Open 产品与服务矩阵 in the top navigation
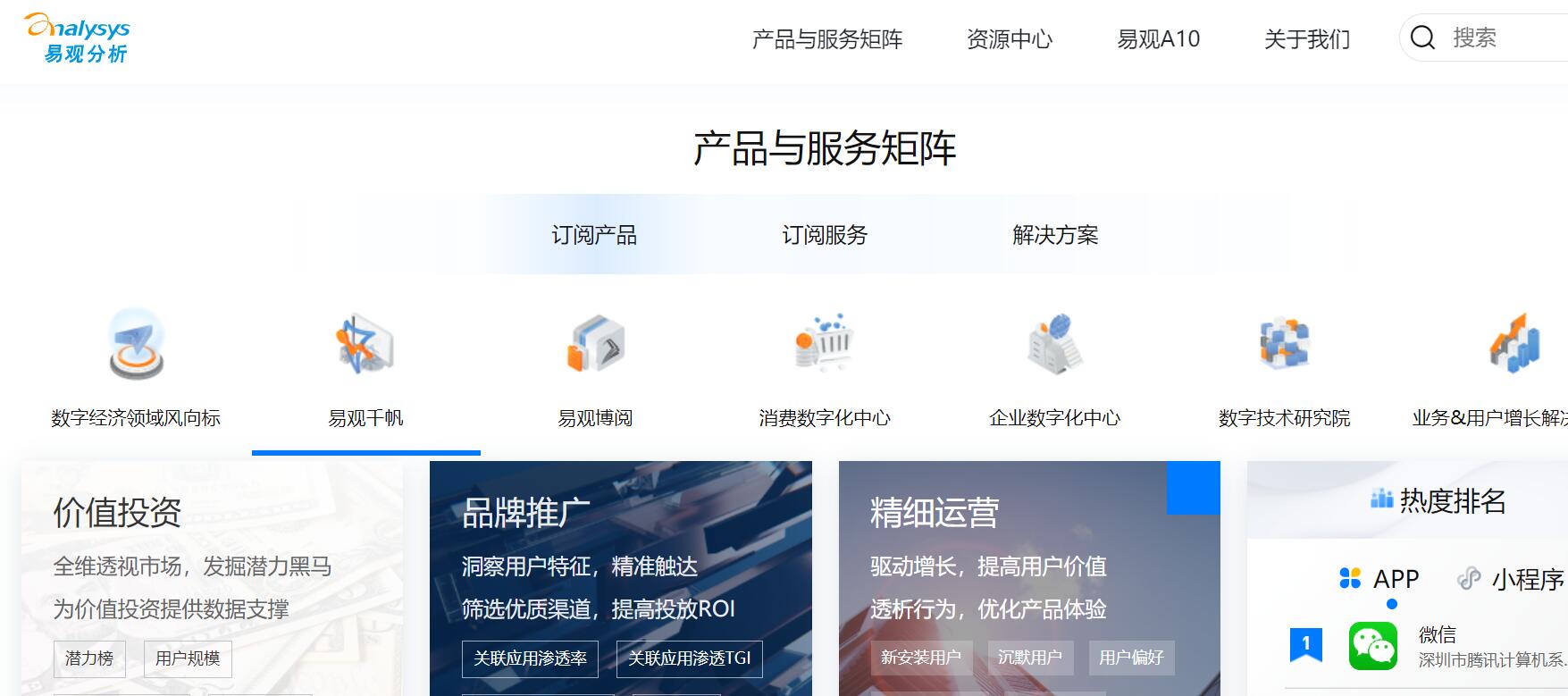 point(827,39)
